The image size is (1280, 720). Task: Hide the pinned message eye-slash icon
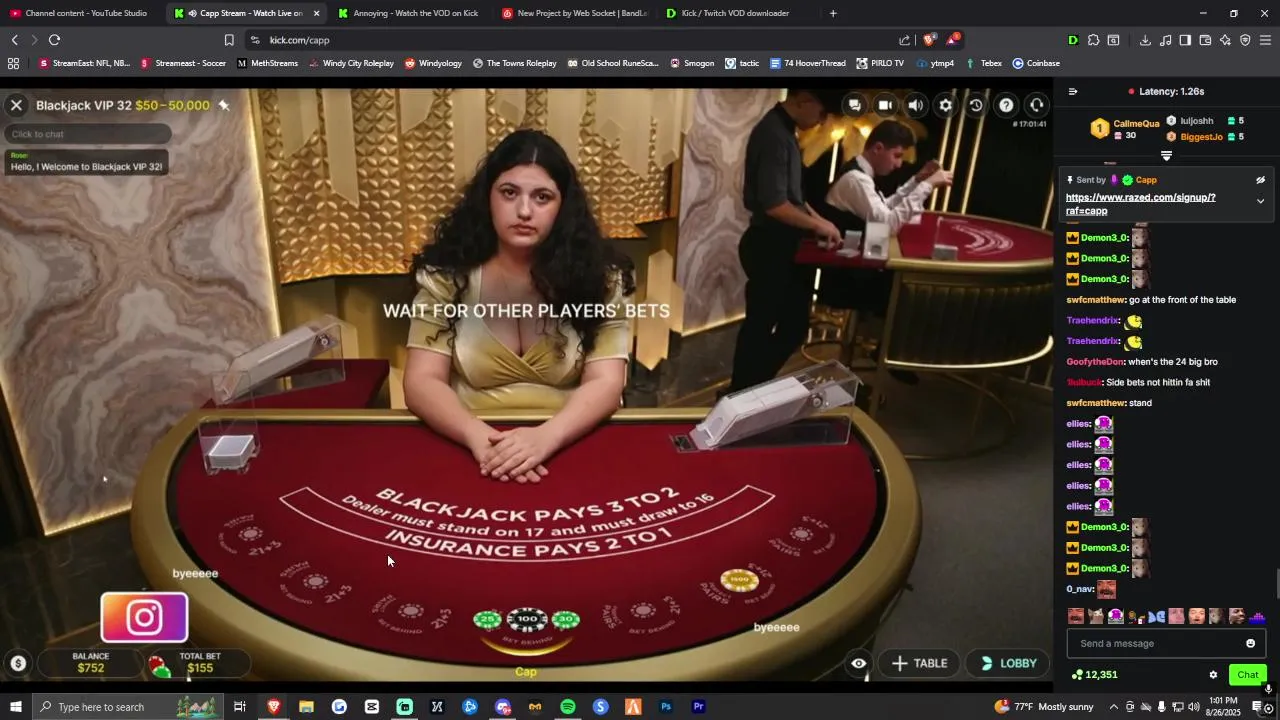[1260, 180]
